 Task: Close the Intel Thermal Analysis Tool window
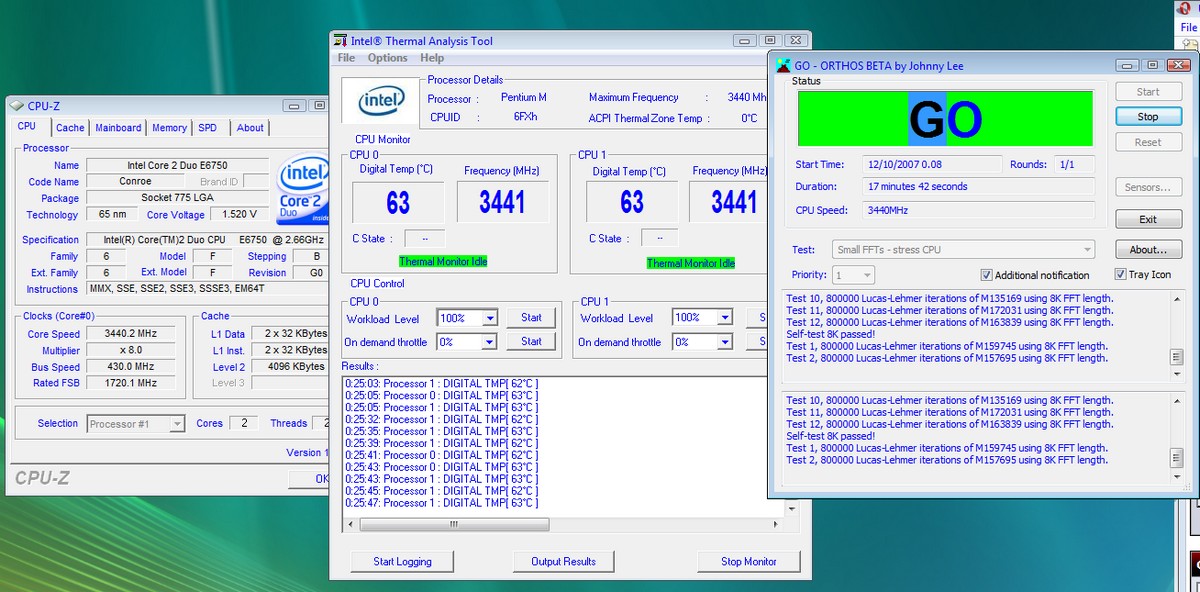point(796,41)
